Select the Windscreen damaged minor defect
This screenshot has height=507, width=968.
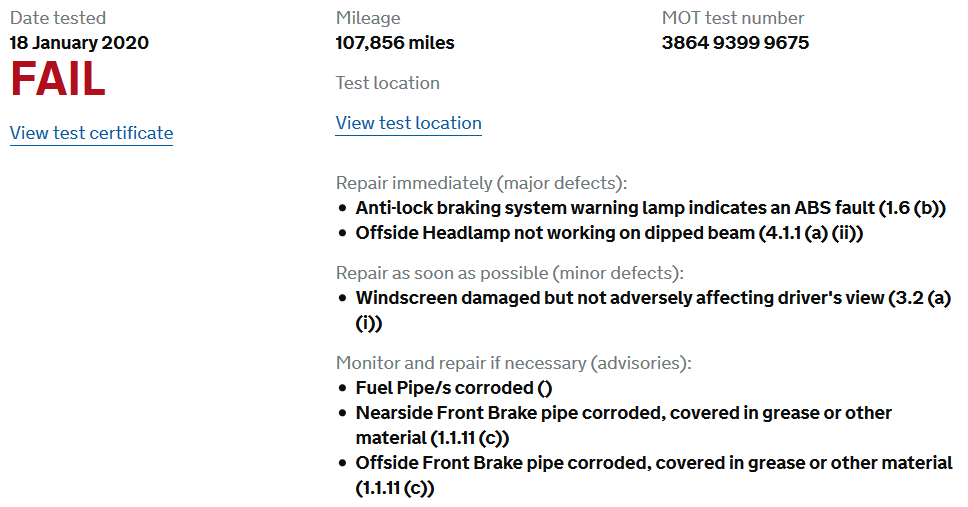coord(653,310)
